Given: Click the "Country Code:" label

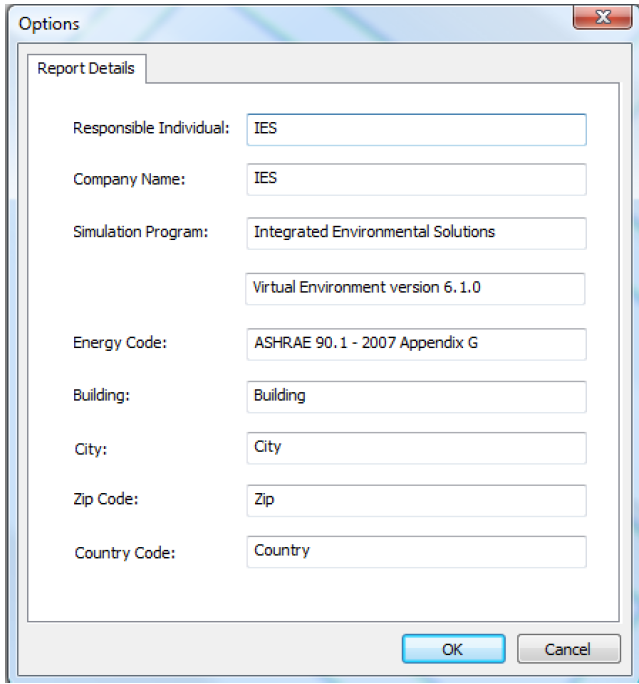Looking at the screenshot, I should point(125,552).
